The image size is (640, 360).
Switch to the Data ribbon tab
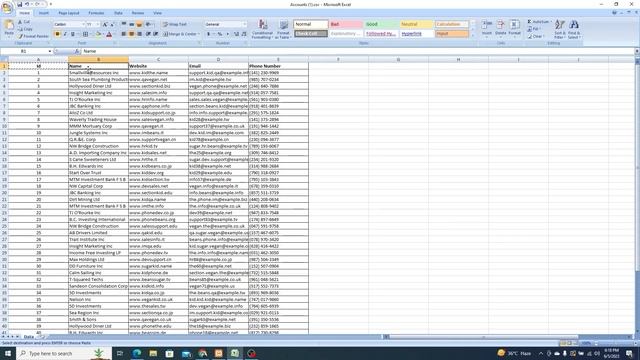point(118,13)
